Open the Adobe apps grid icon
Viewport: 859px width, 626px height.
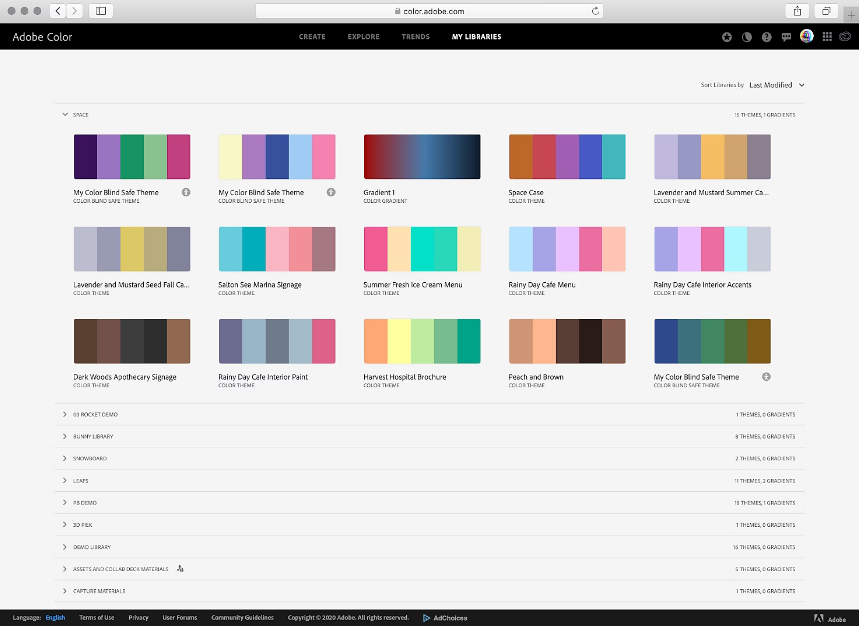point(827,36)
